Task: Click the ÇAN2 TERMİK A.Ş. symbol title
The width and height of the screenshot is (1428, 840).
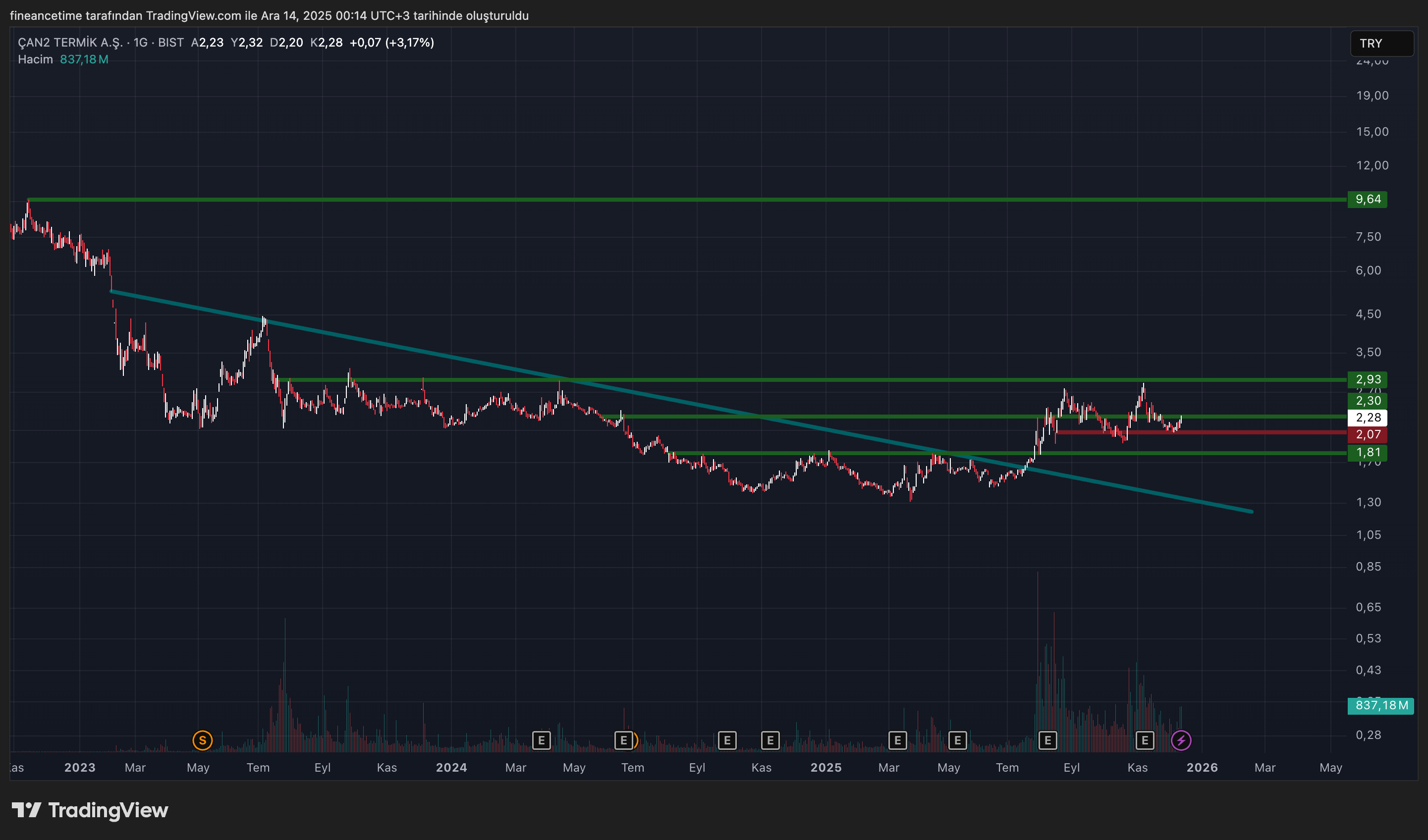Action: 70,43
